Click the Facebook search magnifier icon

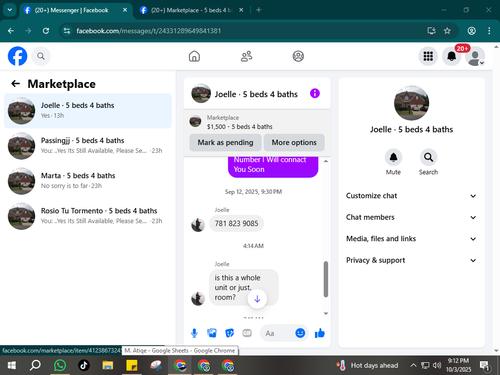click(41, 56)
